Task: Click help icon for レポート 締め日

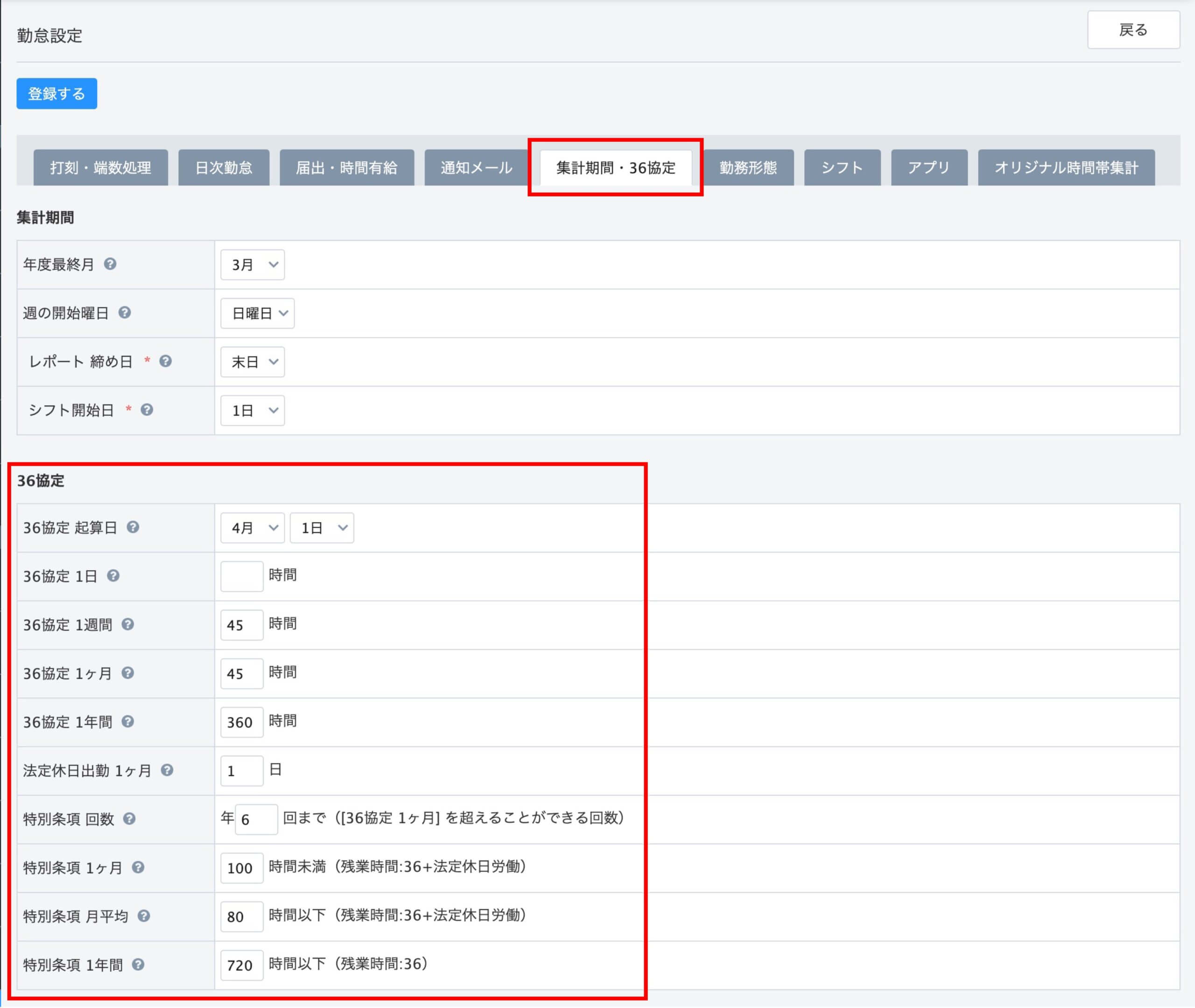Action: [166, 361]
